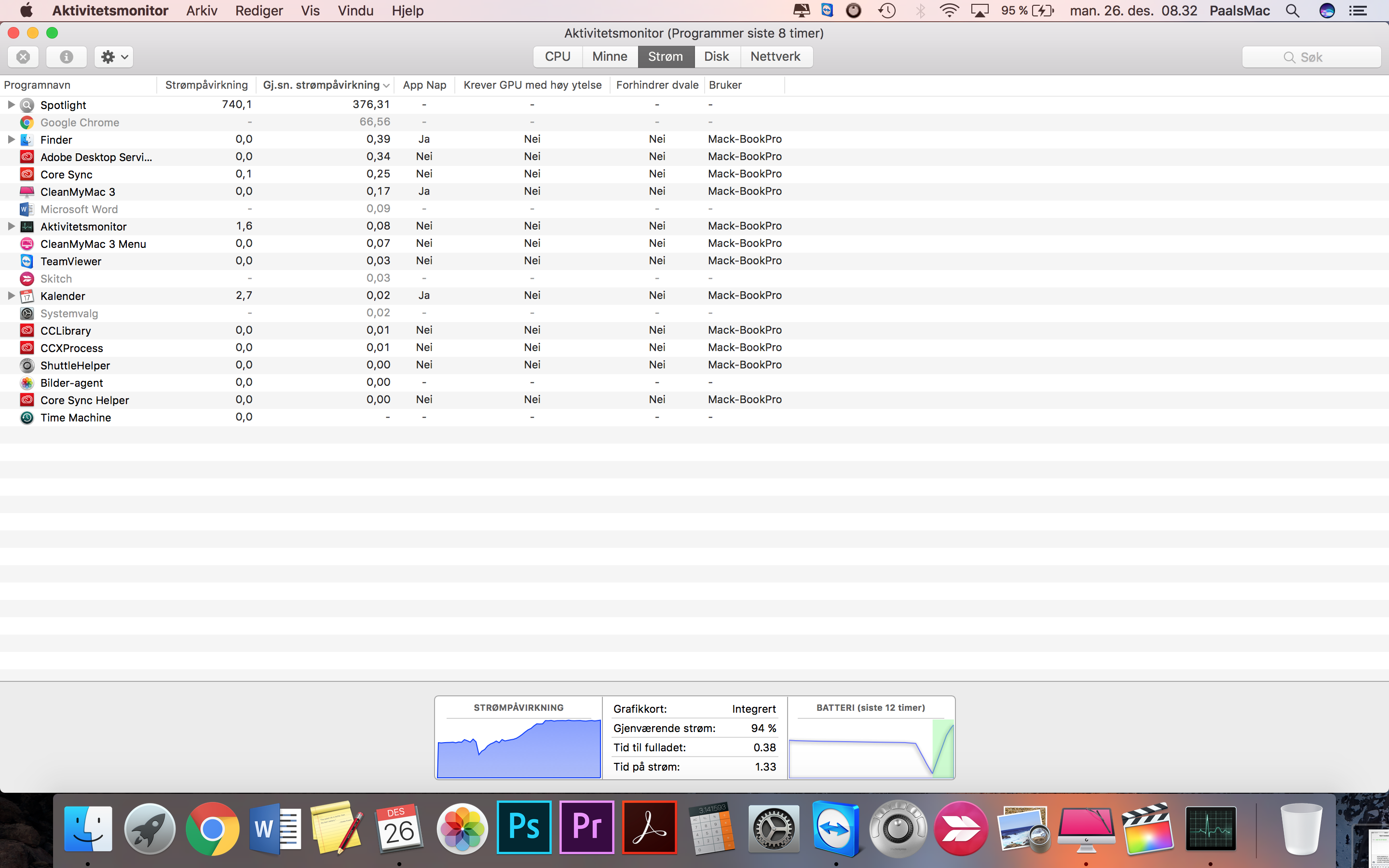Expand the Spotlight process row
Image resolution: width=1389 pixels, height=868 pixels.
pos(11,105)
